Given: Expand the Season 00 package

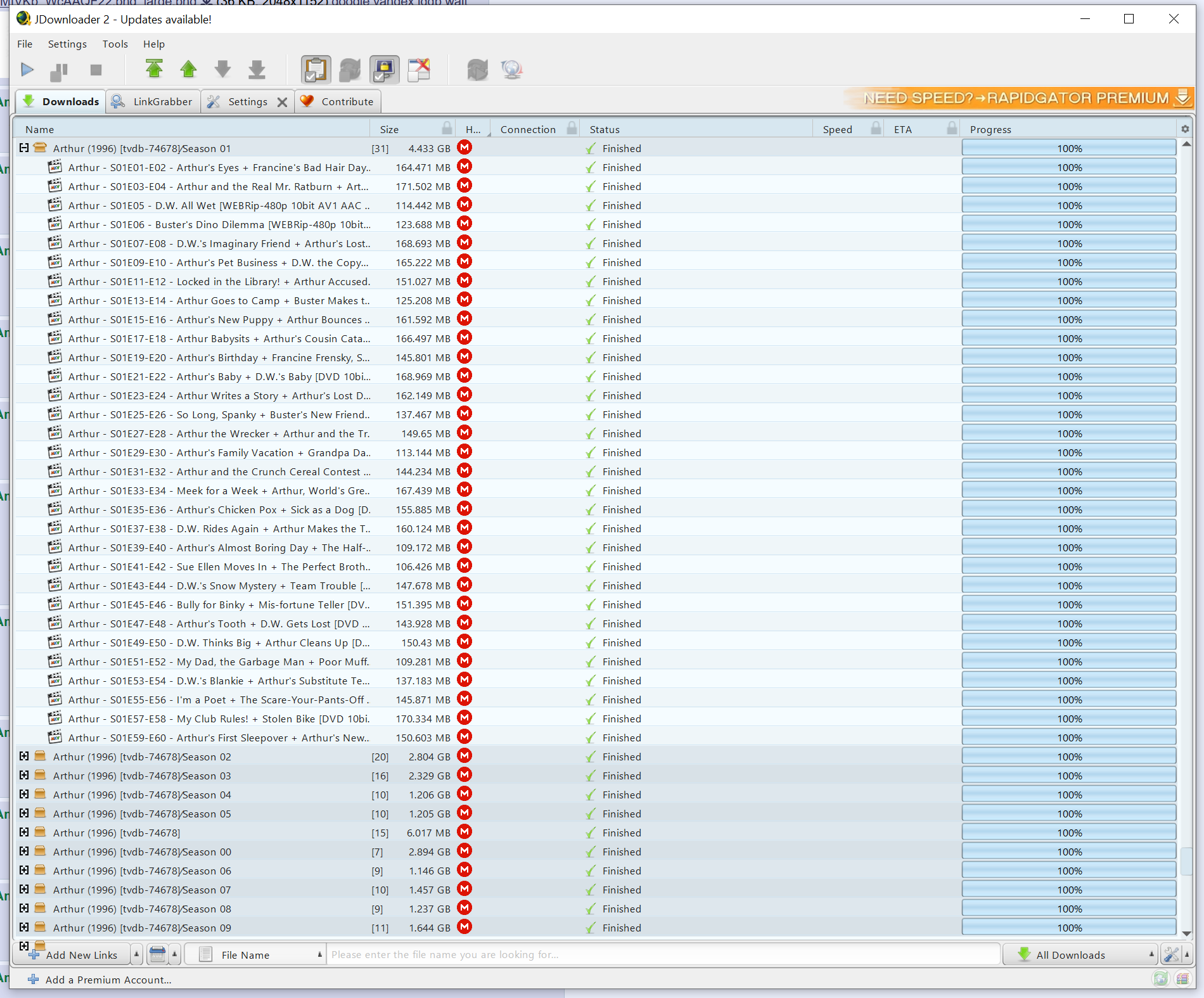Looking at the screenshot, I should tap(24, 851).
